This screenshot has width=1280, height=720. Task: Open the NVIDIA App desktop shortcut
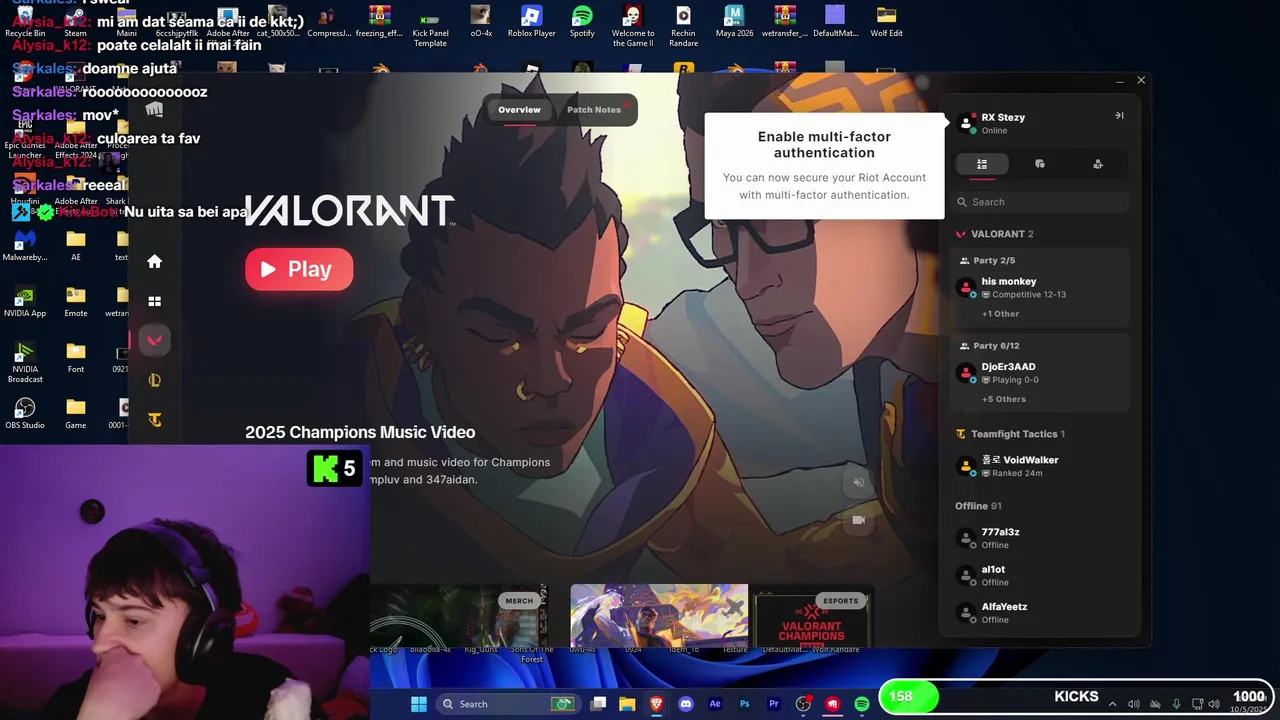tap(25, 302)
